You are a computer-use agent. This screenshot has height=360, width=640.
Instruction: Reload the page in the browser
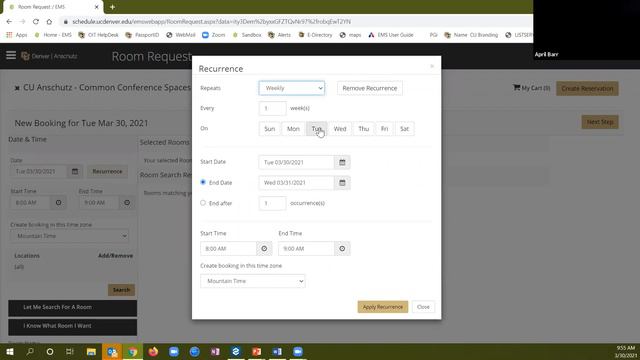click(36, 21)
